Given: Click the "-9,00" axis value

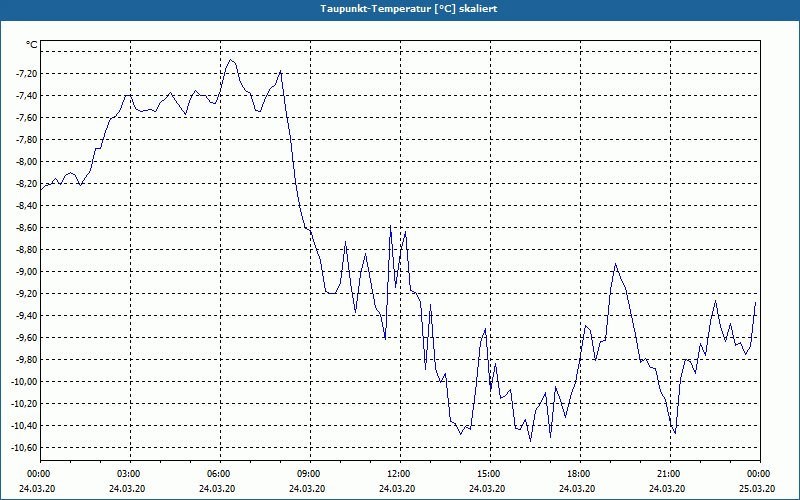Looking at the screenshot, I should click(27, 271).
